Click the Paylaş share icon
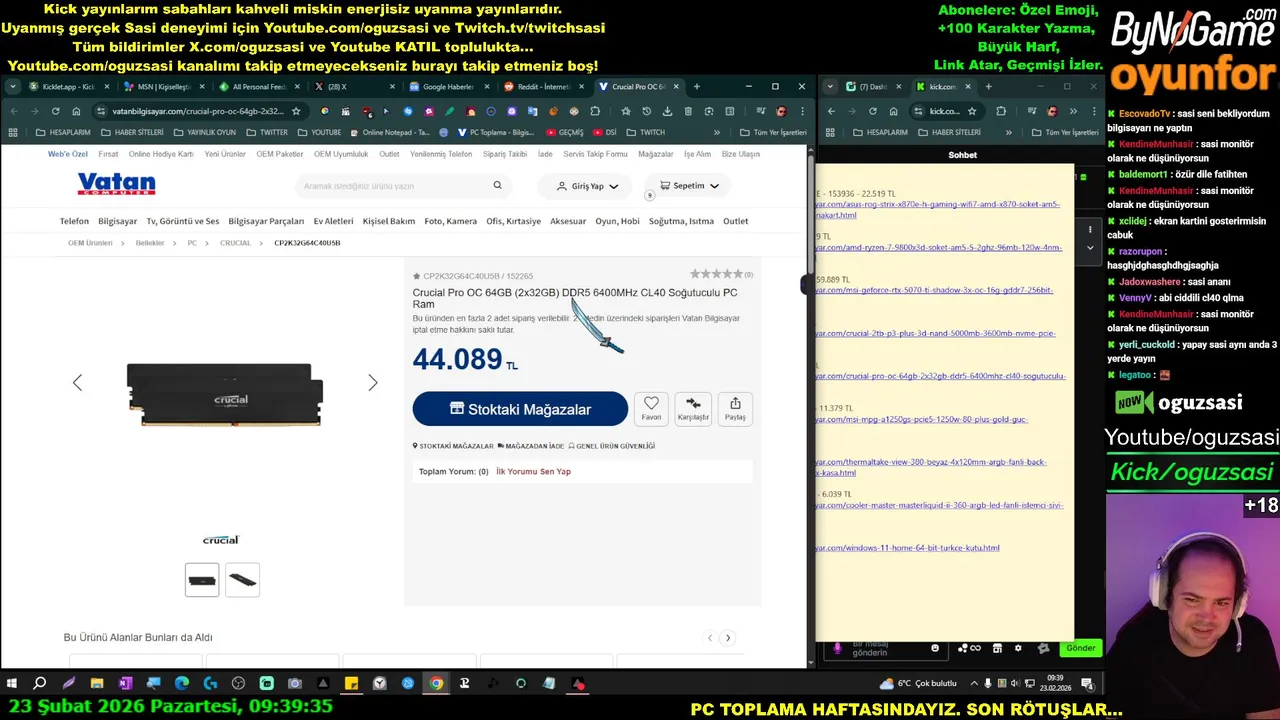Viewport: 1280px width, 720px height. pyautogui.click(x=735, y=408)
